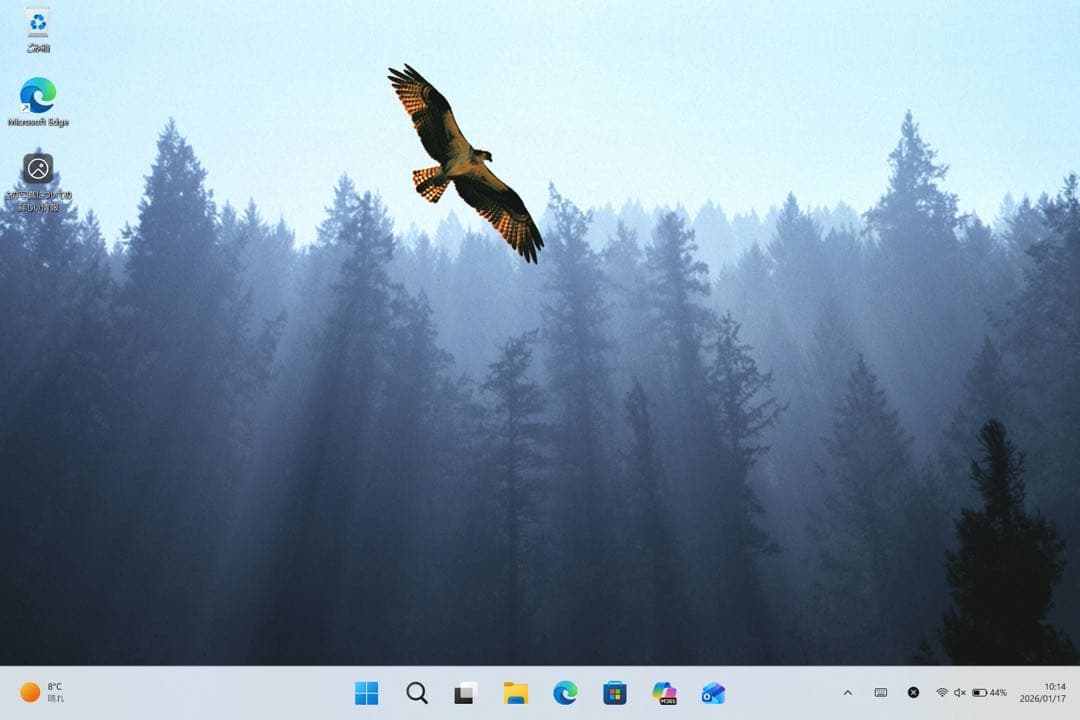This screenshot has height=720, width=1080.
Task: Open taskbar Search magnifying glass
Action: 417,693
